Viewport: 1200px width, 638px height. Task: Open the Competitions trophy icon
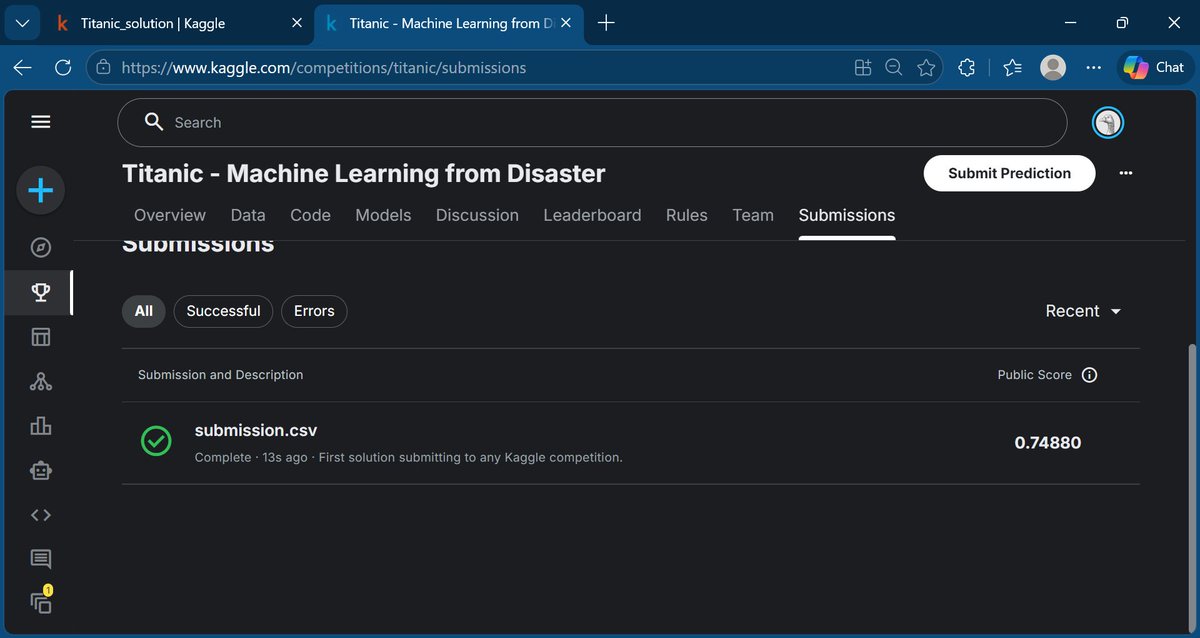pos(40,292)
